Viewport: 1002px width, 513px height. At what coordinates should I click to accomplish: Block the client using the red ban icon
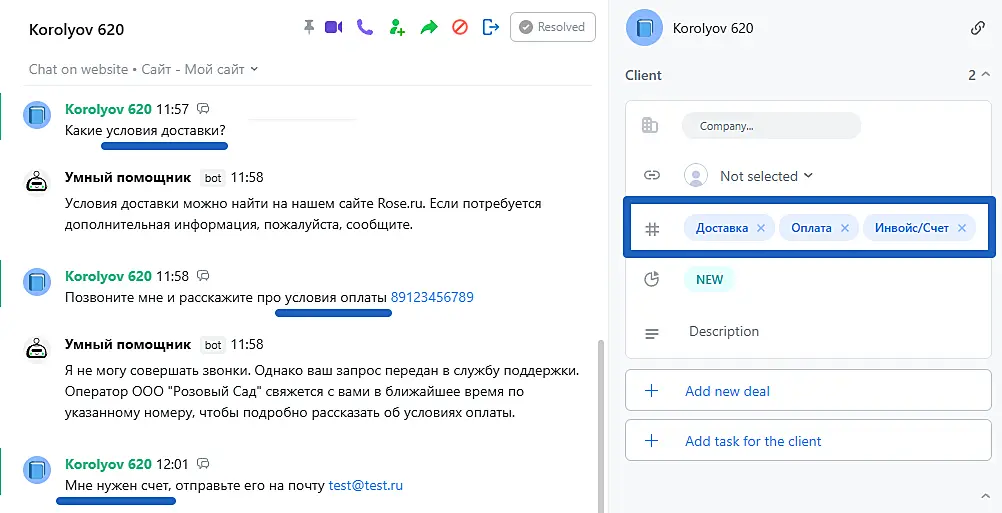point(460,28)
